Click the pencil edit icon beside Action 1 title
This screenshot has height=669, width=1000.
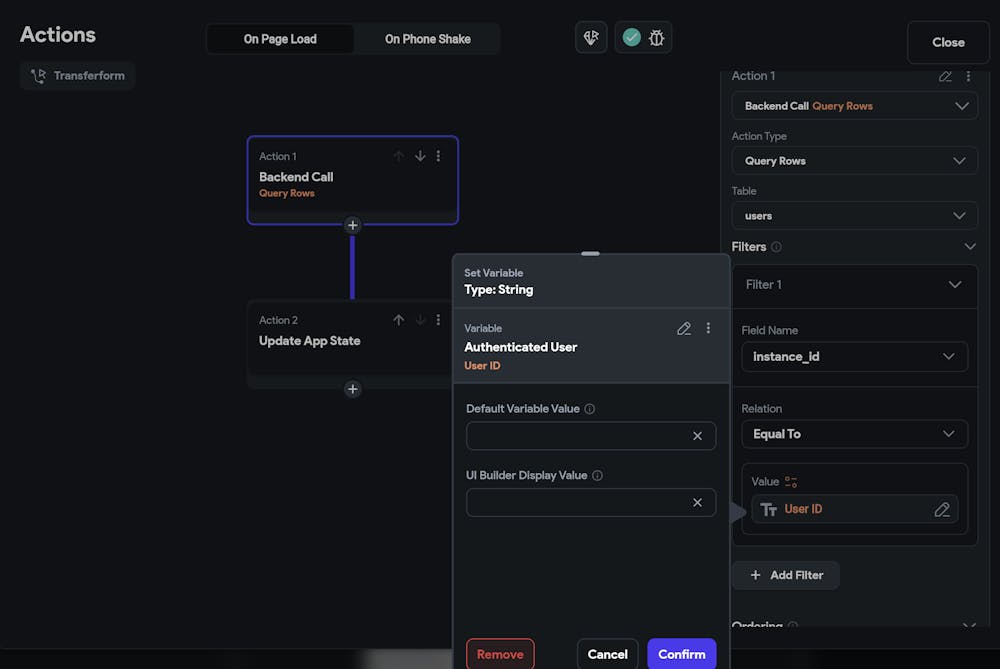click(945, 76)
